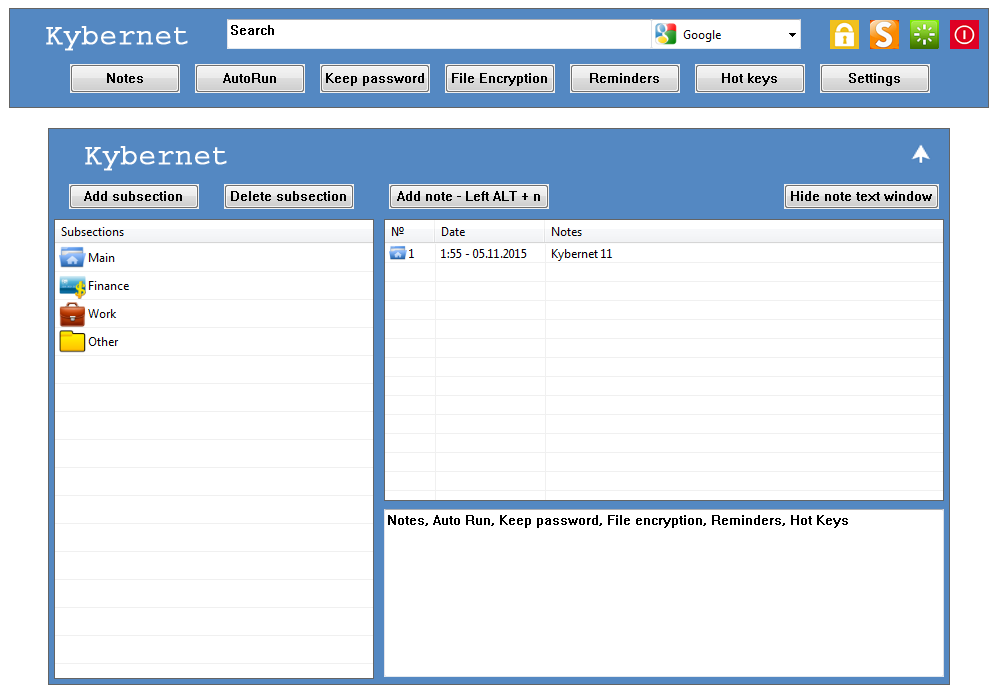
Task: Click the yellow padlock lock icon
Action: 844,35
